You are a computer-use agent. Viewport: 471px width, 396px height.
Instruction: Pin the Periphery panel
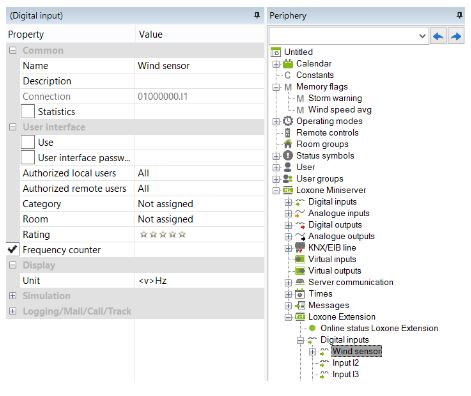coord(459,15)
